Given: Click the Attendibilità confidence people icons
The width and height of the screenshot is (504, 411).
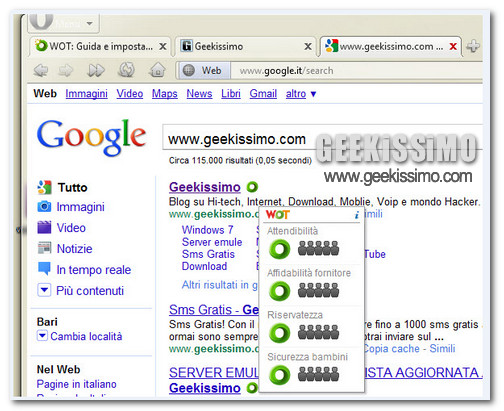Looking at the screenshot, I should (x=318, y=248).
